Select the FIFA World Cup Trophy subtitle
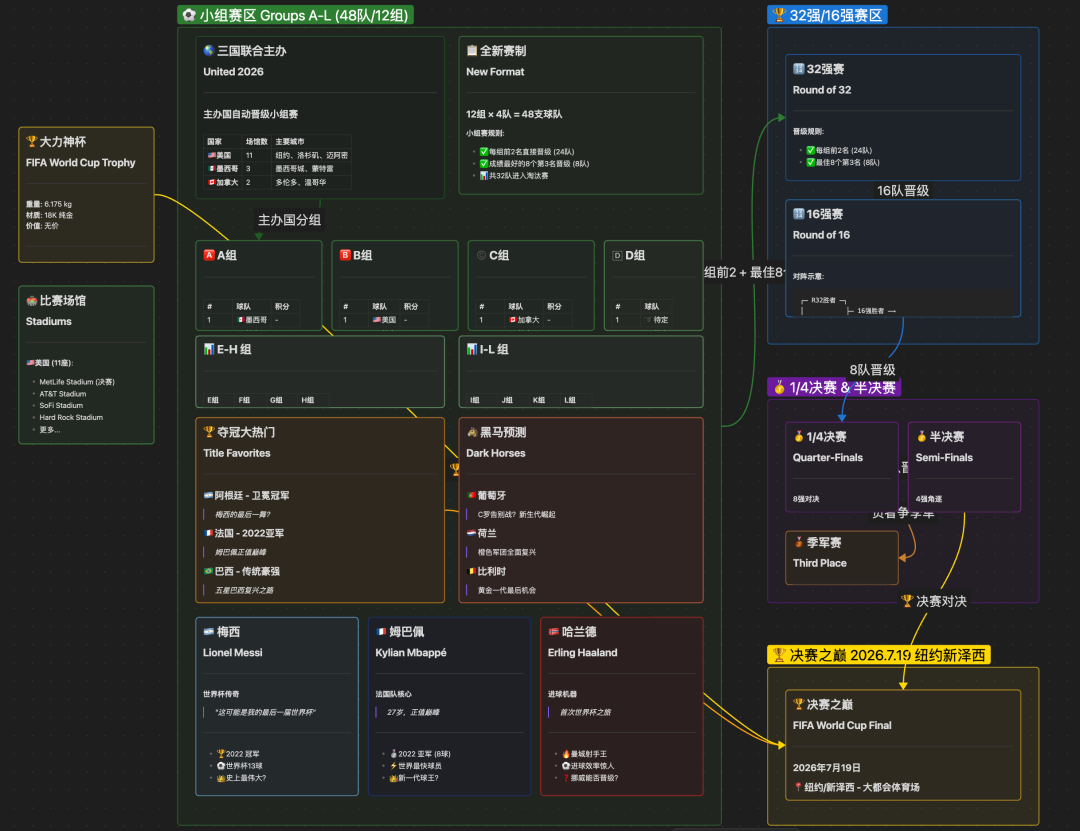 tap(81, 163)
